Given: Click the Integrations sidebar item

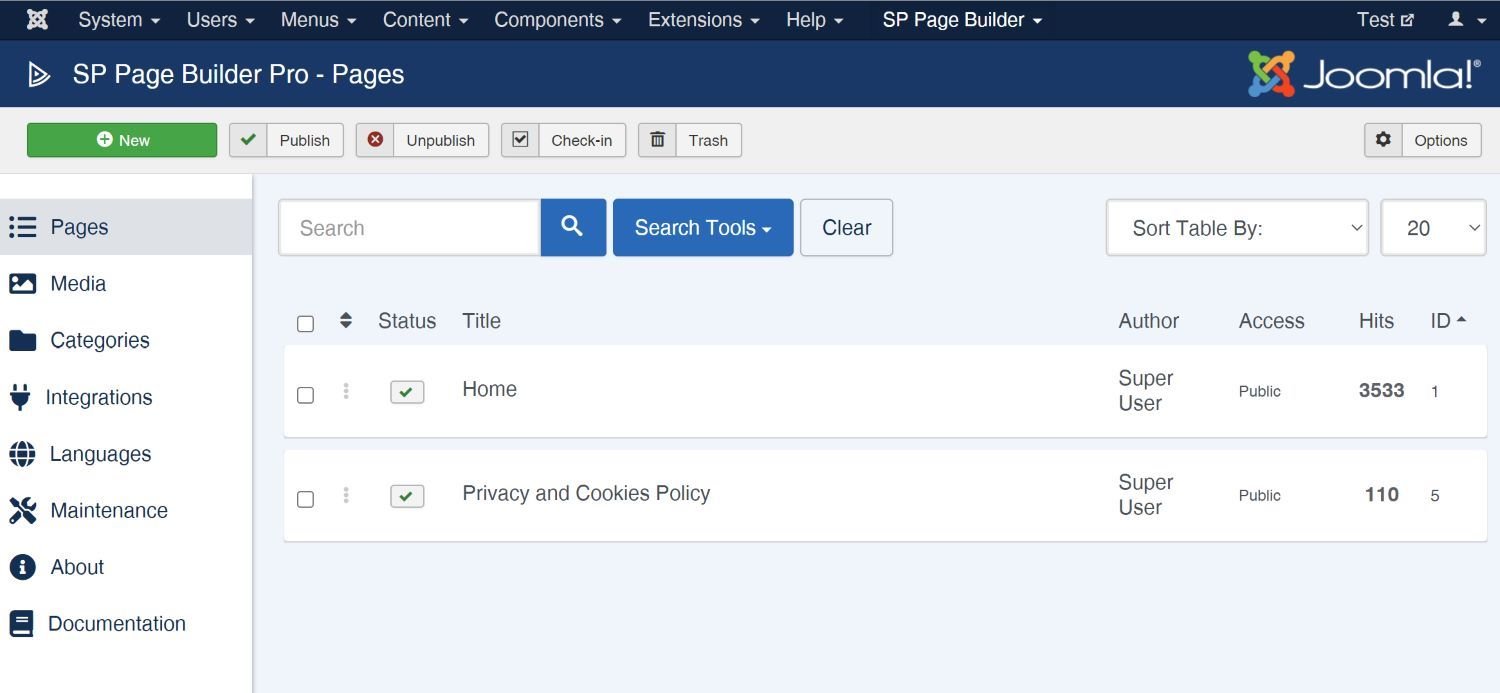Looking at the screenshot, I should coord(97,397).
